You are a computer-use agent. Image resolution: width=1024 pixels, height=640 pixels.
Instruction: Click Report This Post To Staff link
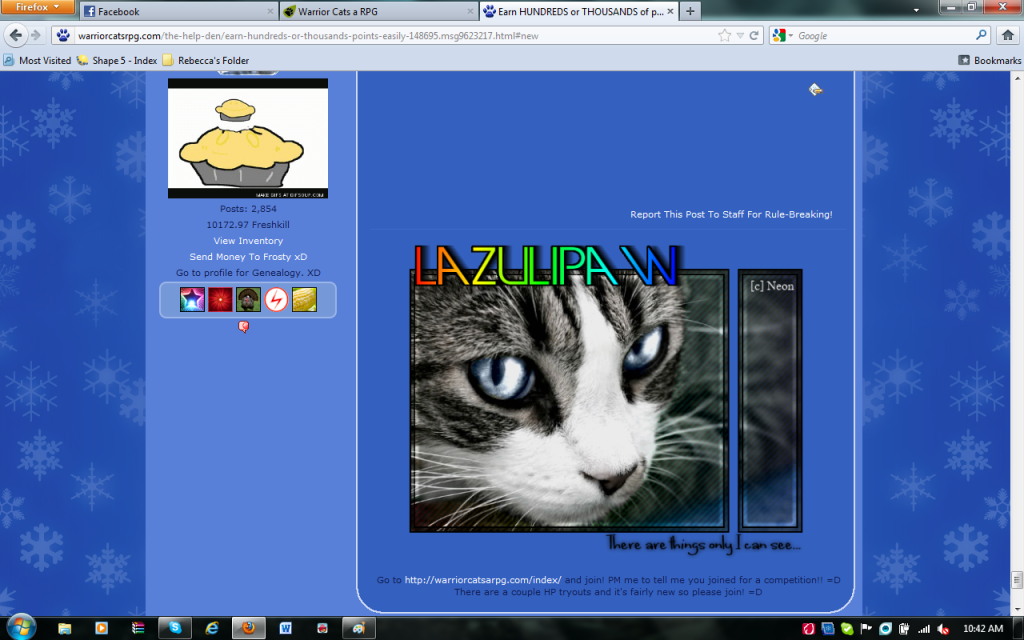pos(731,214)
